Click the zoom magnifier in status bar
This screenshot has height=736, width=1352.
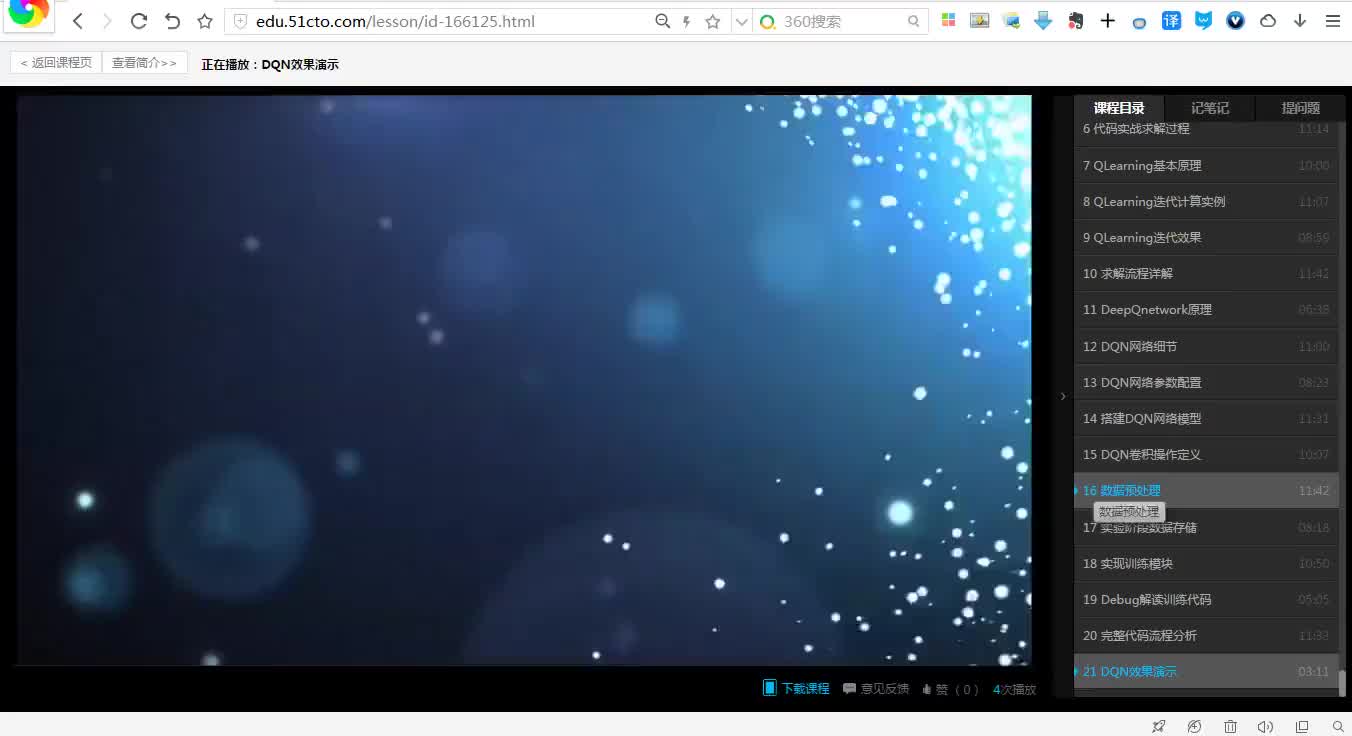pyautogui.click(x=1338, y=726)
